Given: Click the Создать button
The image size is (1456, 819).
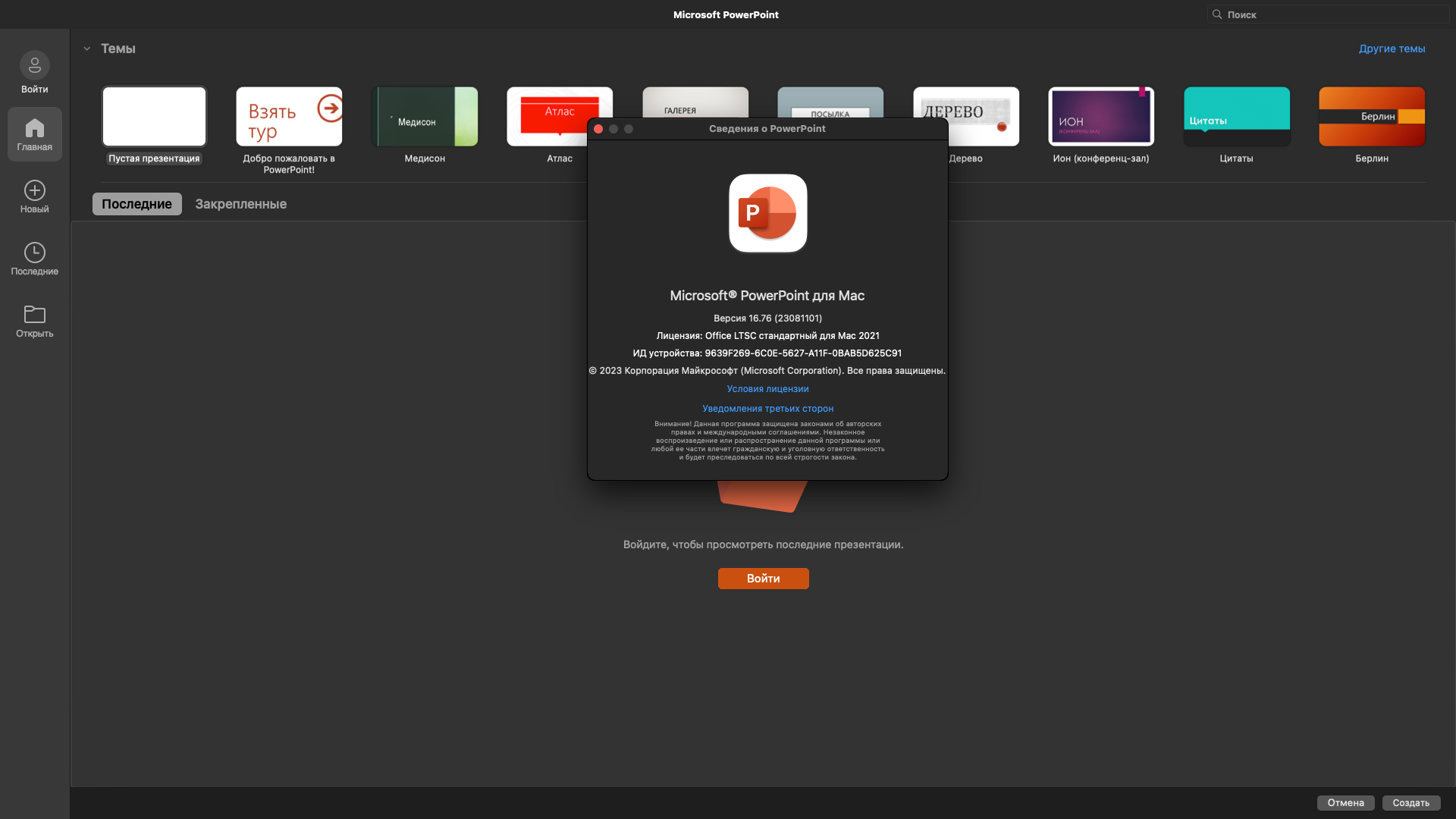Looking at the screenshot, I should [x=1410, y=803].
